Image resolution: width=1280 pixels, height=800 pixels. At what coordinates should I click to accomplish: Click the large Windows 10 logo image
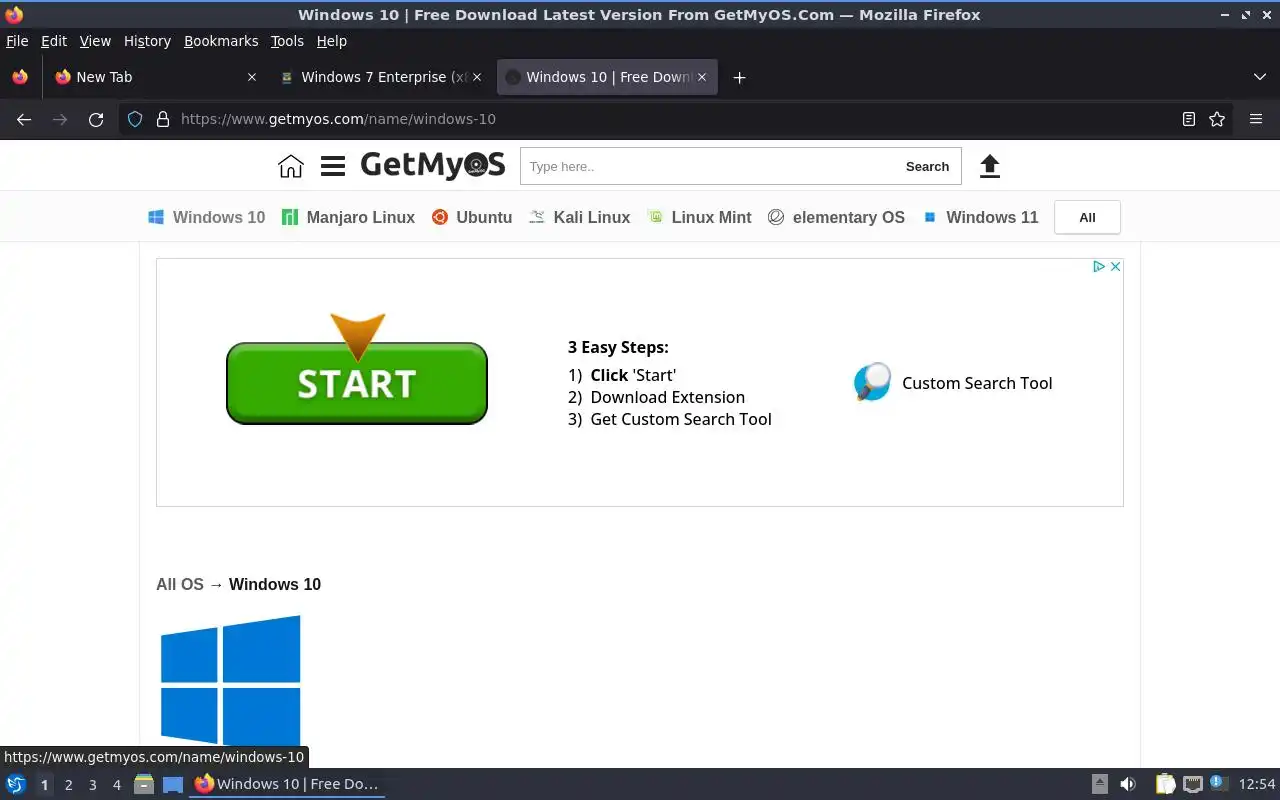tap(231, 680)
